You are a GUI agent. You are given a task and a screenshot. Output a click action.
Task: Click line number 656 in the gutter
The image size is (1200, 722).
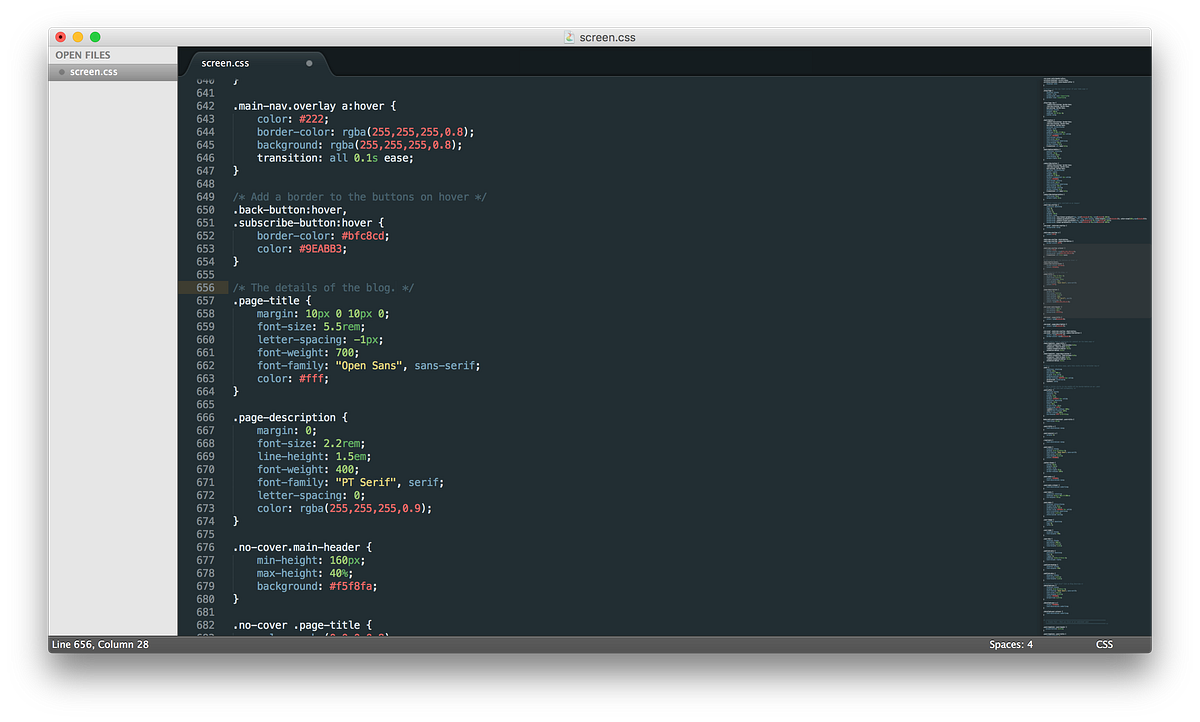205,287
